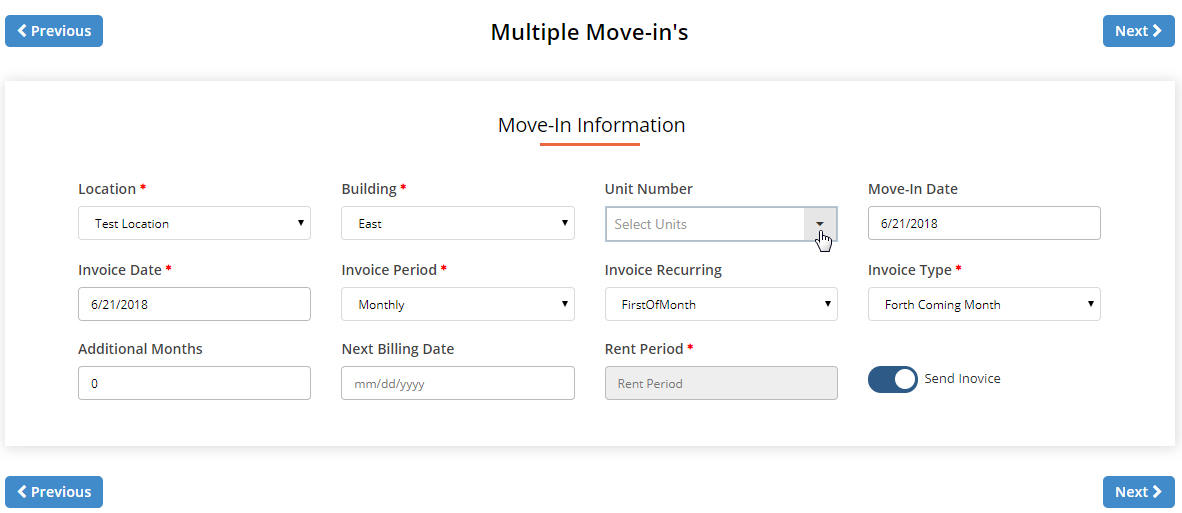Click the Send Inovice label text
Screen dimensions: 1182x513
(963, 379)
